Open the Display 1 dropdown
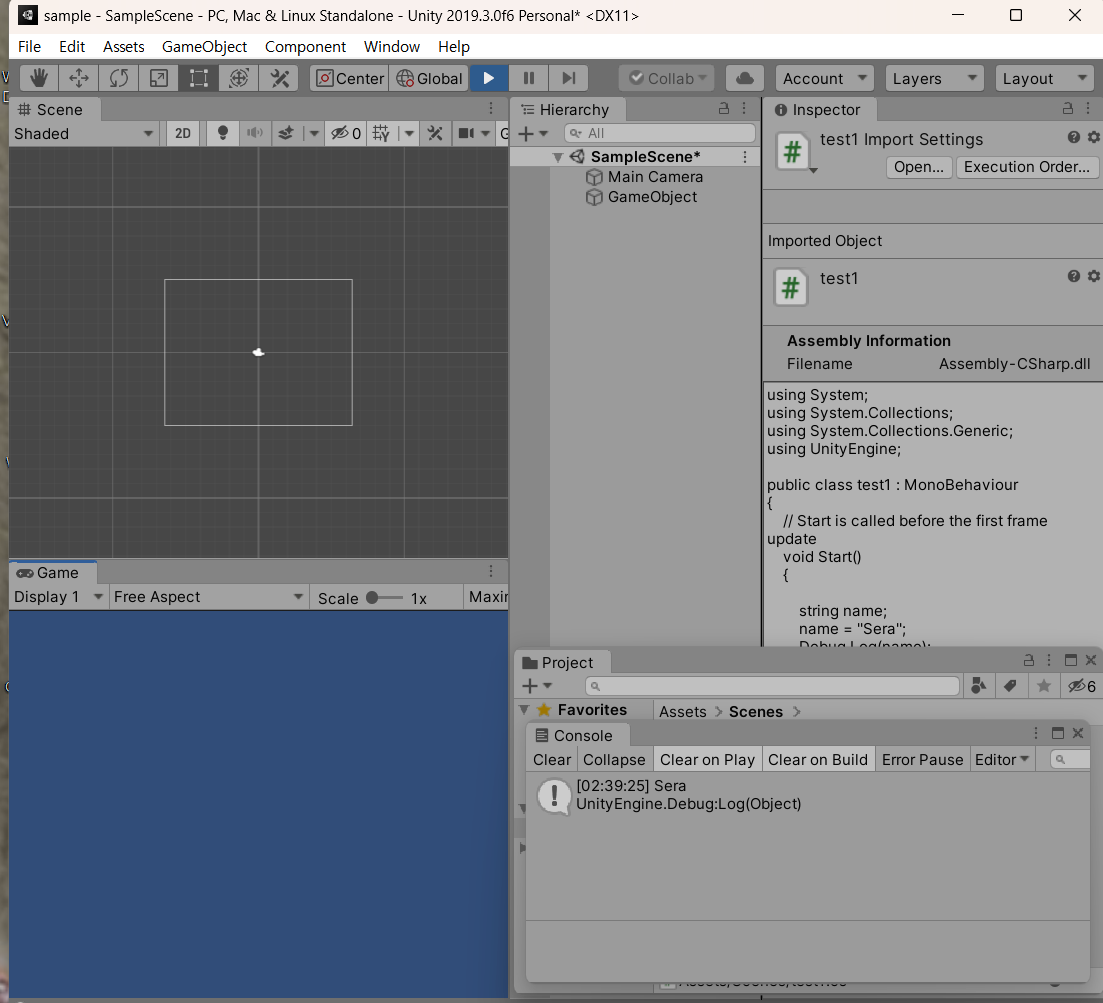Screen dimensions: 1103x1003 click(x=58, y=596)
